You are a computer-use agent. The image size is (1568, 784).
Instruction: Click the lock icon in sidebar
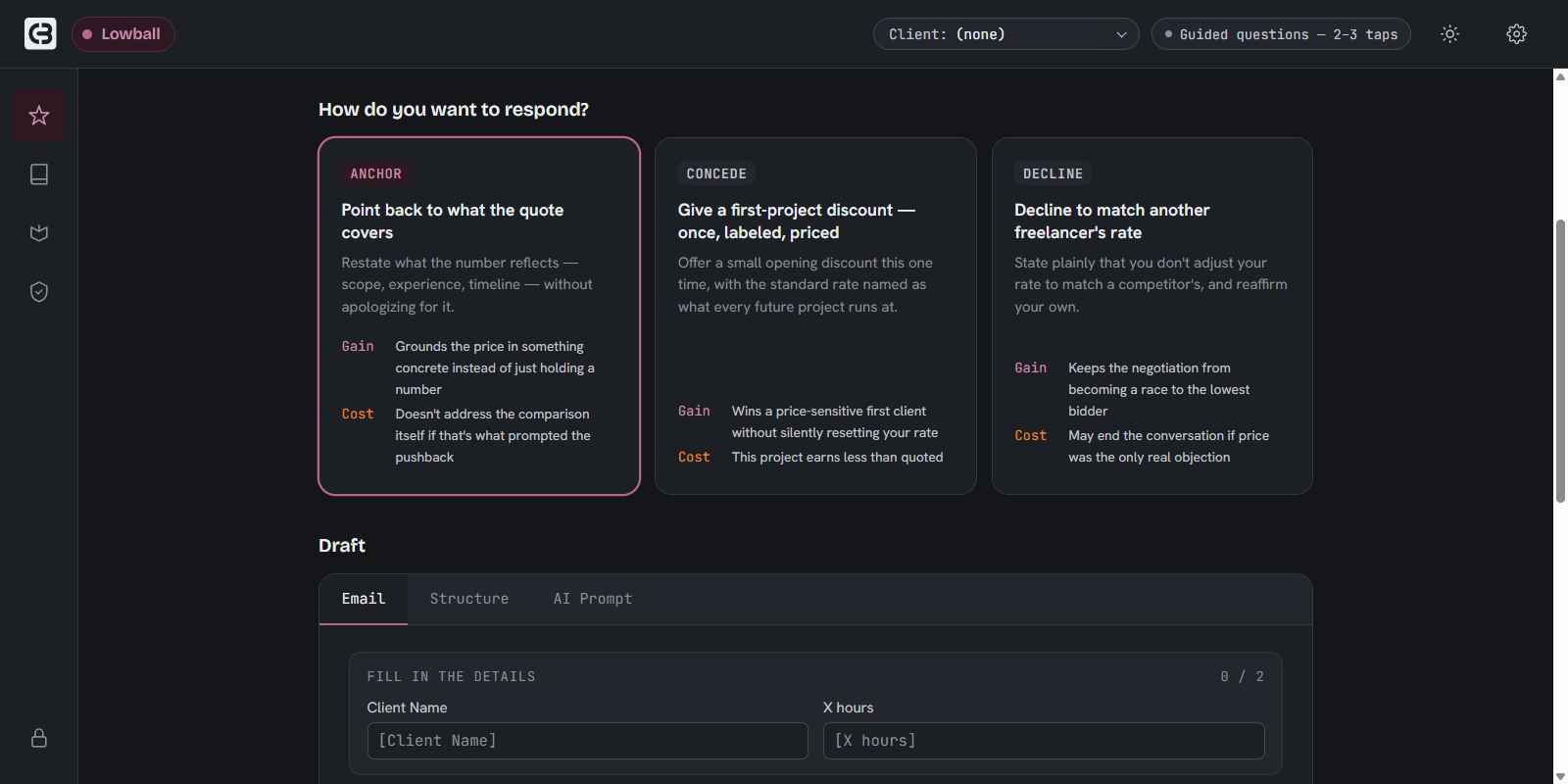[39, 738]
